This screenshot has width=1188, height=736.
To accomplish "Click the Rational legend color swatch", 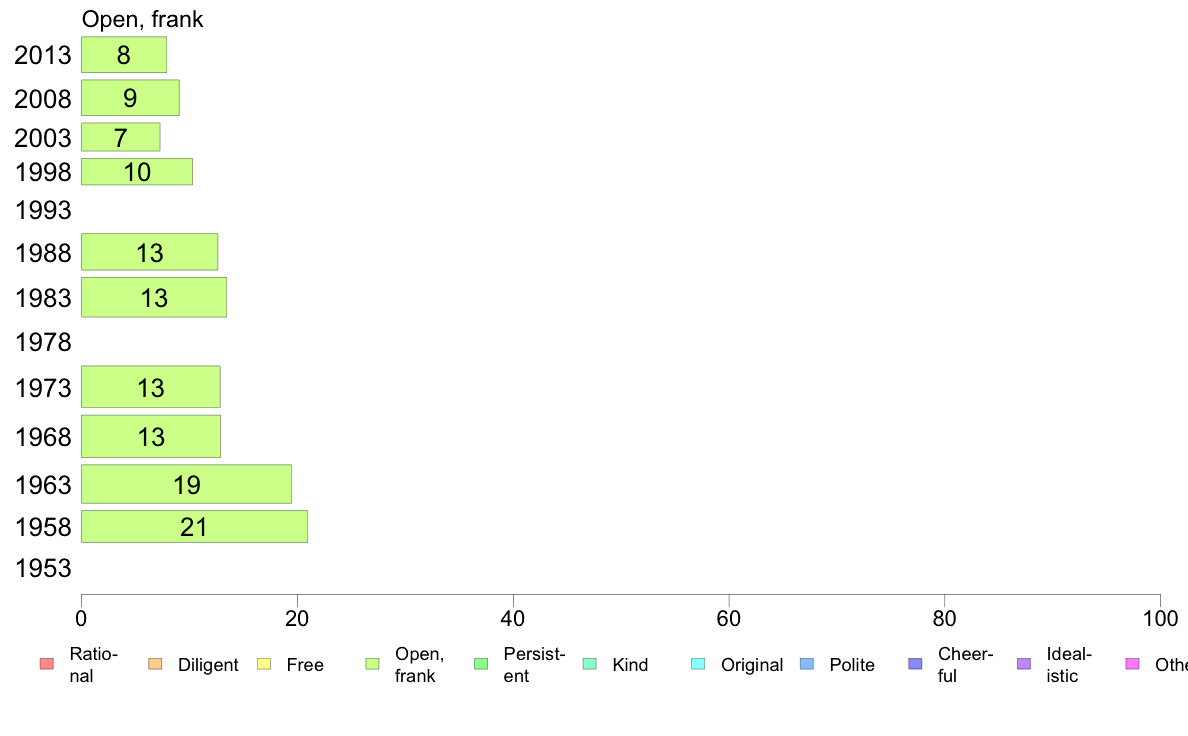I will pyautogui.click(x=47, y=664).
